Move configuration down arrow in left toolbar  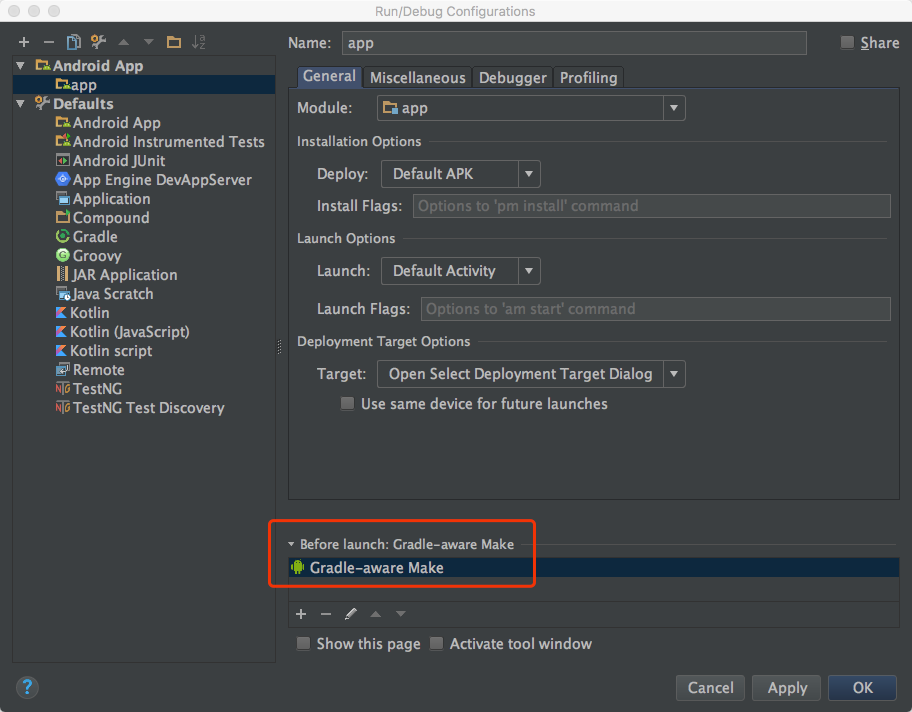click(x=148, y=42)
